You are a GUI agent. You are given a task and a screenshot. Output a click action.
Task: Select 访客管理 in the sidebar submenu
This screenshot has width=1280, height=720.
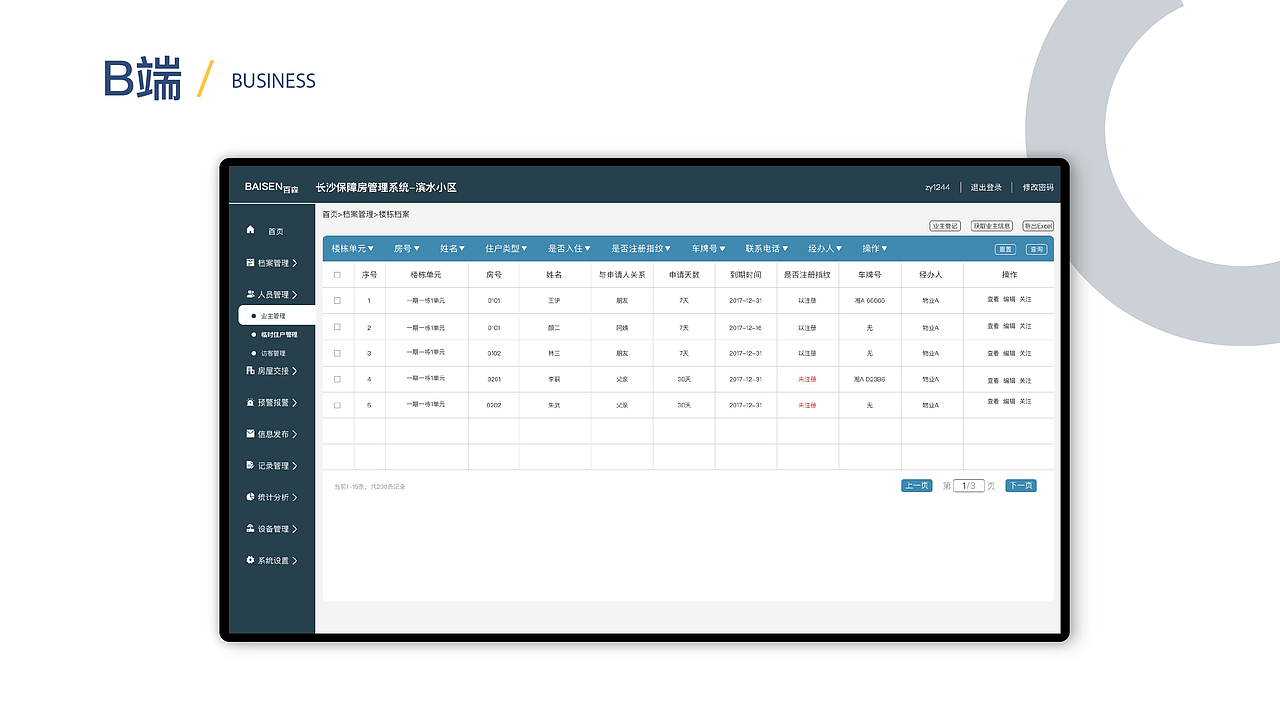point(273,353)
